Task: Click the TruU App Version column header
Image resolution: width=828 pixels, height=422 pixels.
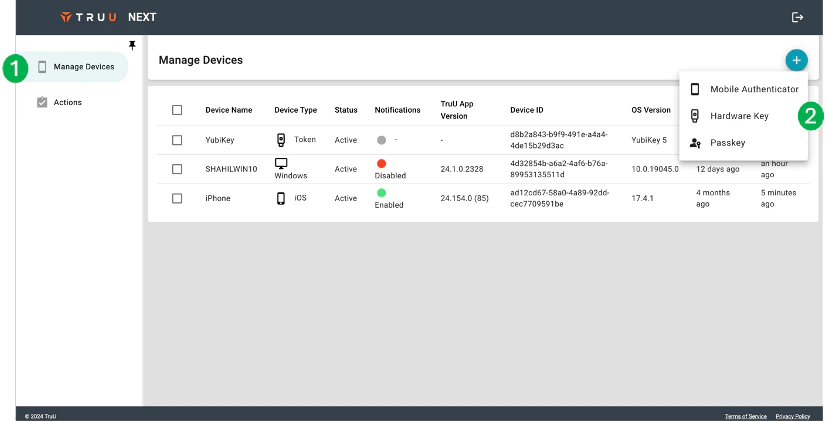Action: 457,110
